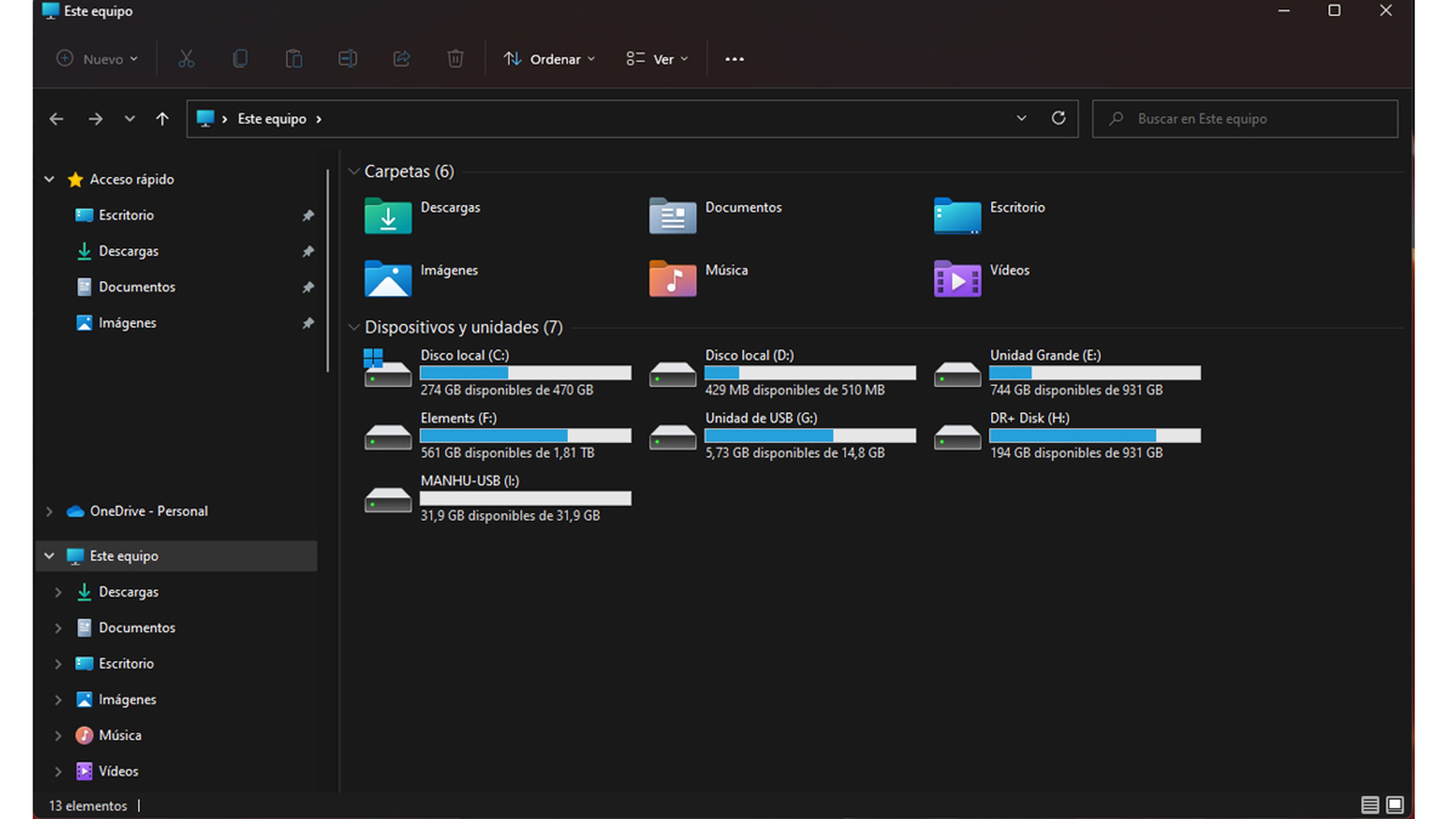
Task: Select the Unidad Grande (E:) drive icon
Action: coord(957,374)
